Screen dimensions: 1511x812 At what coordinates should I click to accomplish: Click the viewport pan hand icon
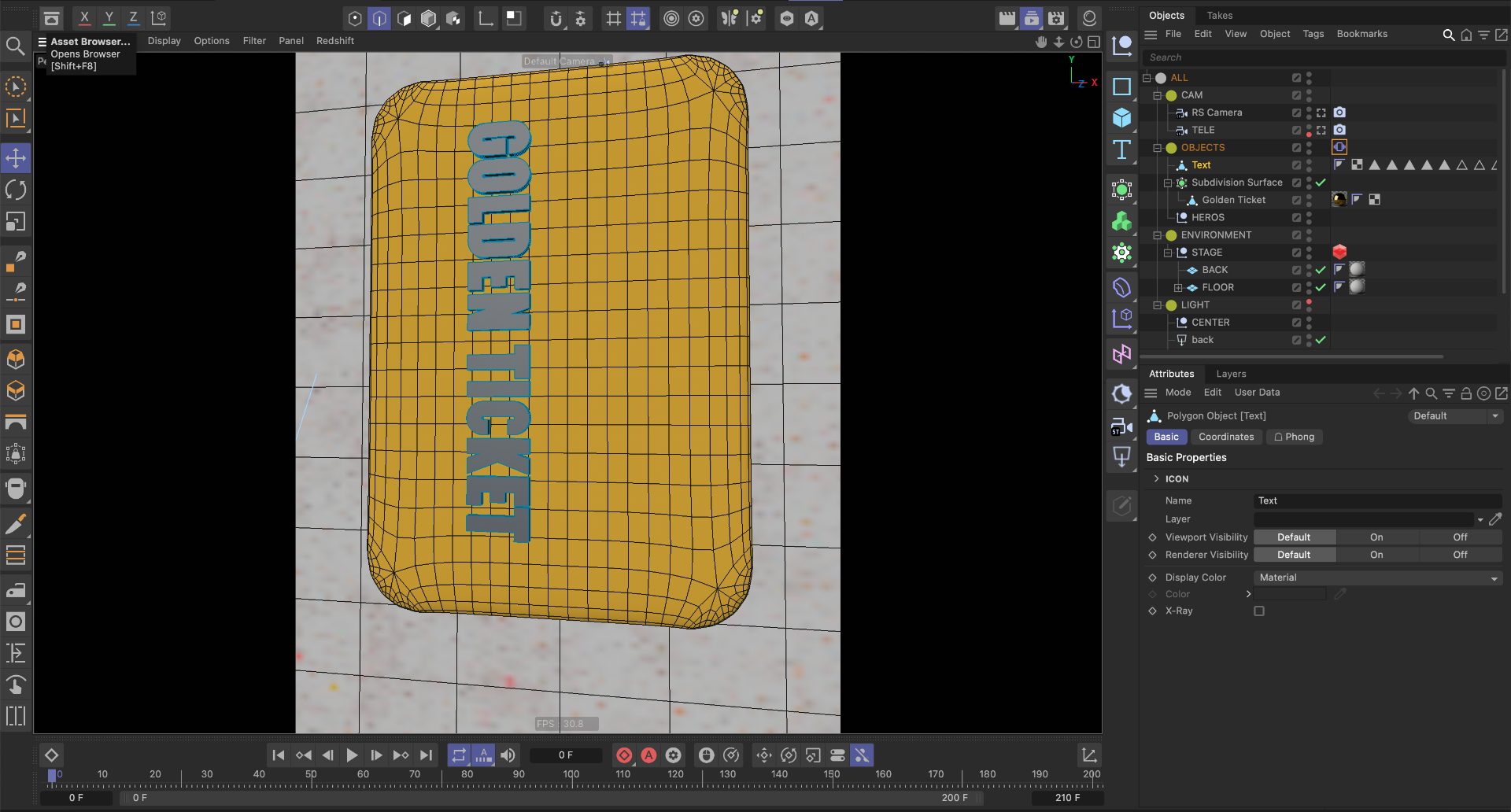click(x=1041, y=42)
